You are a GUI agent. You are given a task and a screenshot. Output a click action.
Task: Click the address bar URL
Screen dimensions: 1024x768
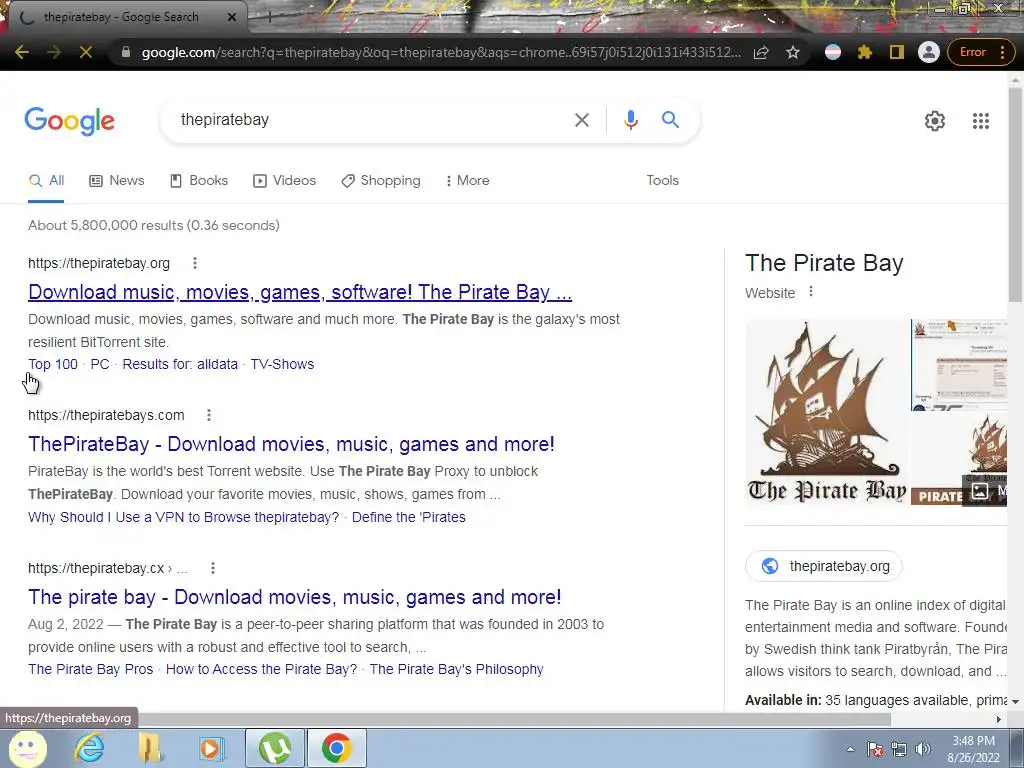click(x=441, y=52)
